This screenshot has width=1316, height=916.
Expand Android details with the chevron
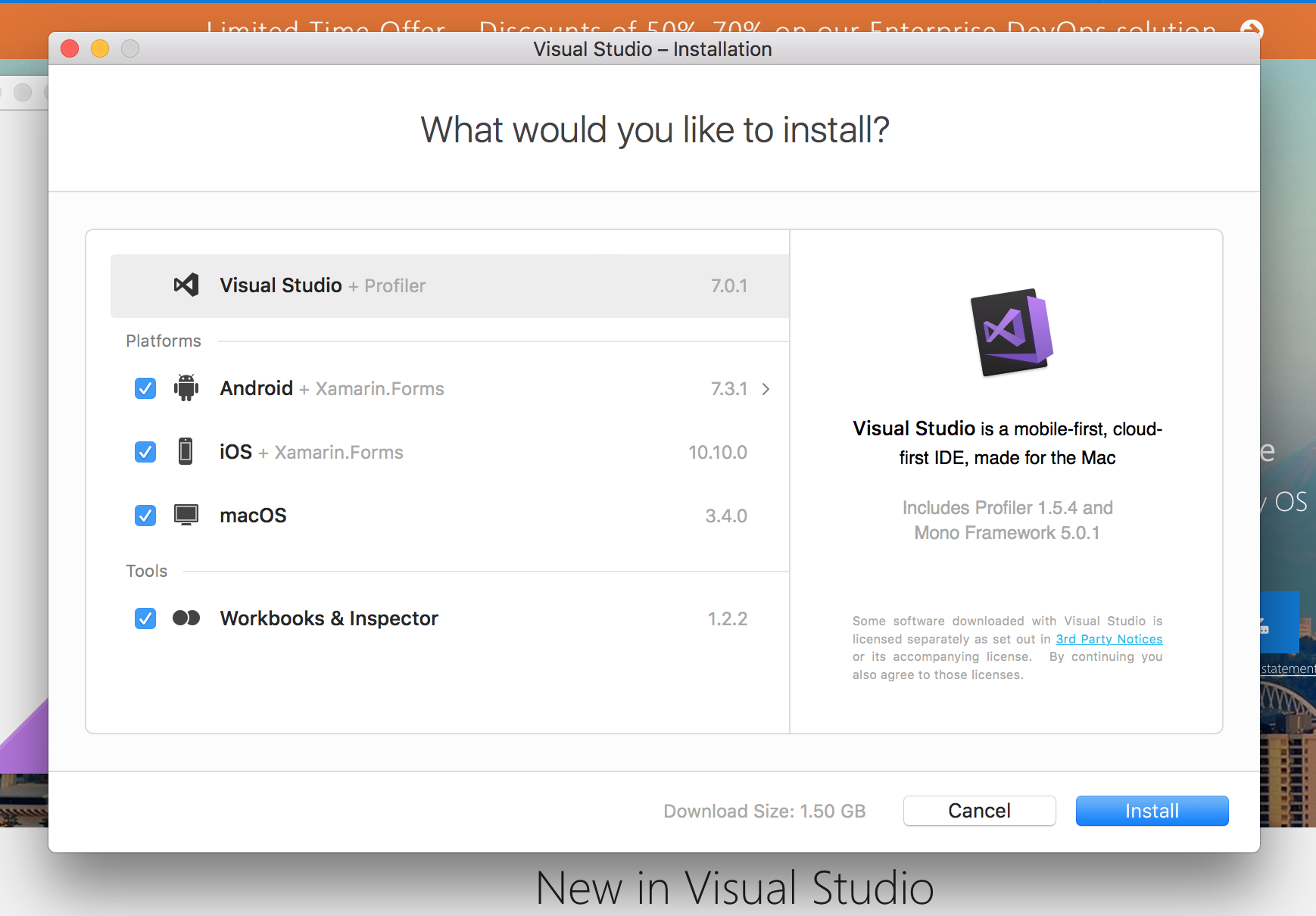pyautogui.click(x=766, y=388)
